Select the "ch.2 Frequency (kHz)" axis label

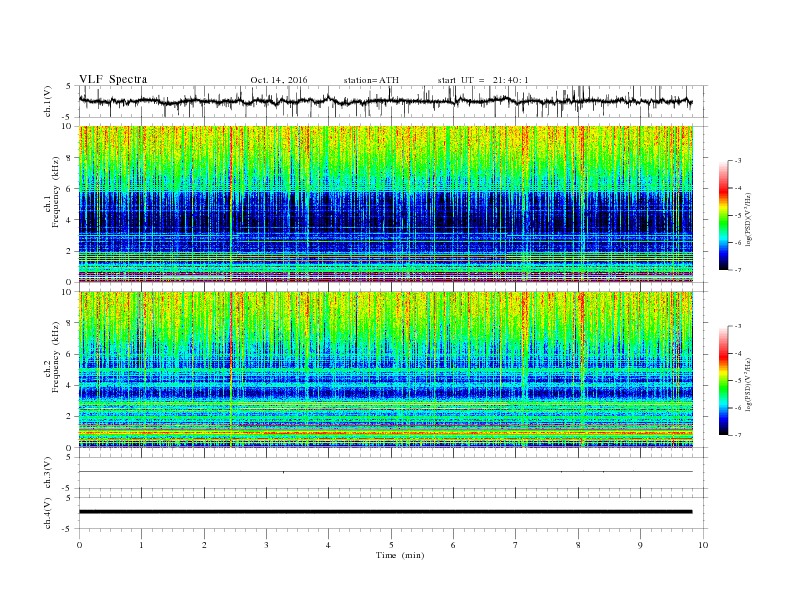[52, 358]
